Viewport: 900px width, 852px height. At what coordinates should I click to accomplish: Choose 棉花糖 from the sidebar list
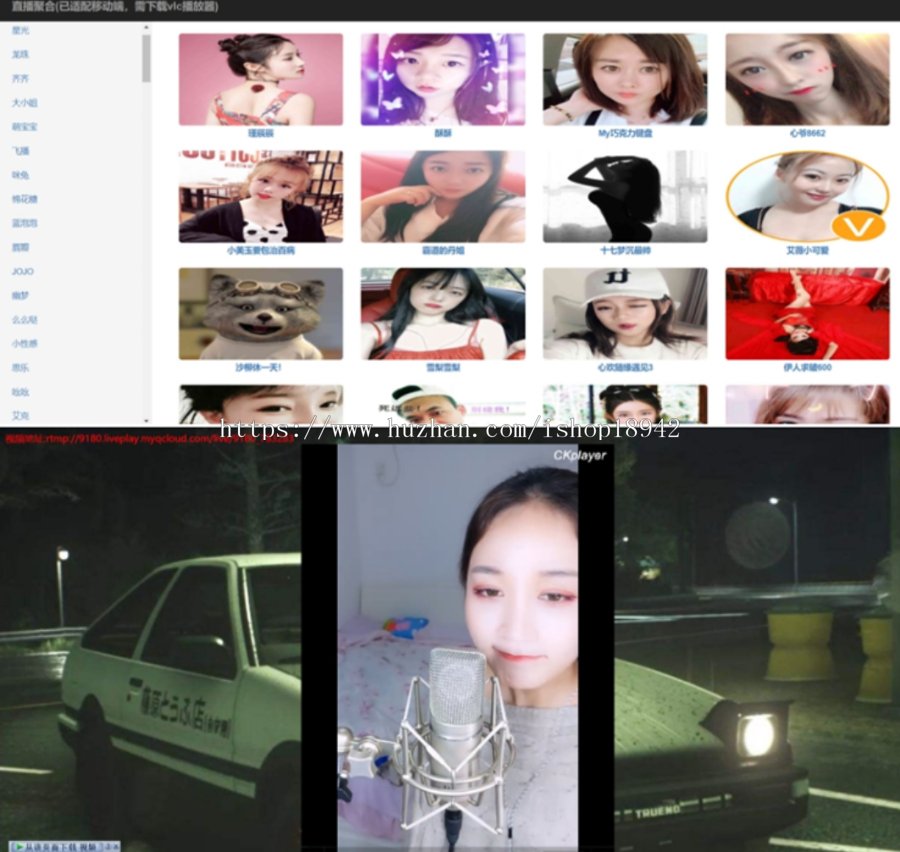pos(24,199)
